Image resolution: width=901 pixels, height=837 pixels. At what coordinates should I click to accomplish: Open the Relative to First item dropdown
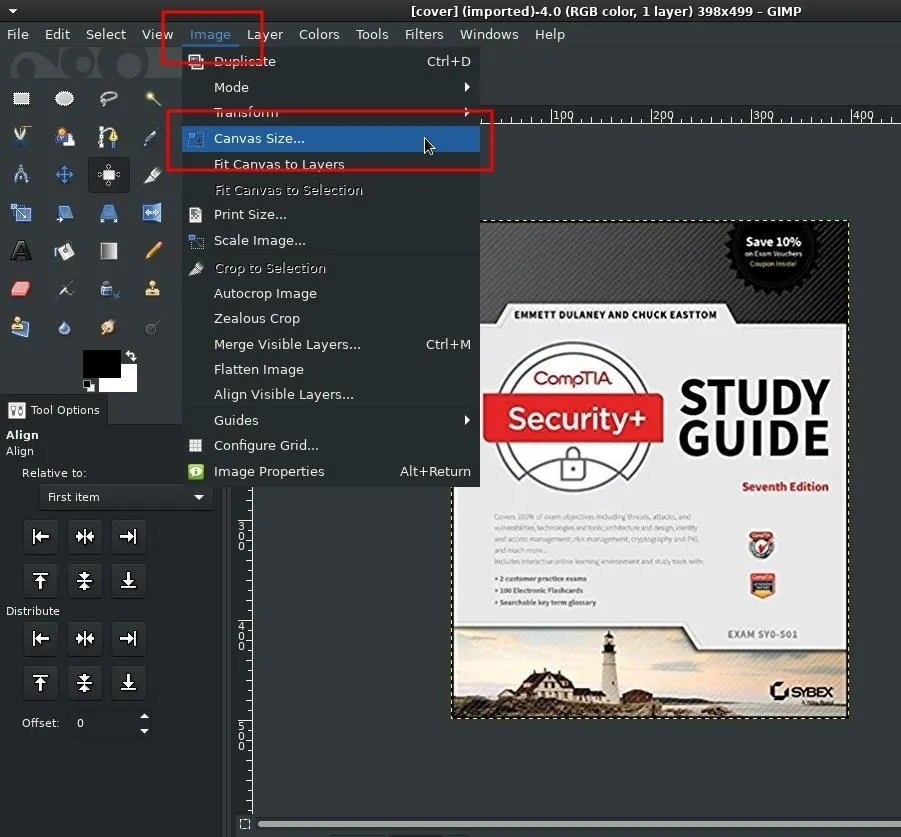(x=126, y=497)
